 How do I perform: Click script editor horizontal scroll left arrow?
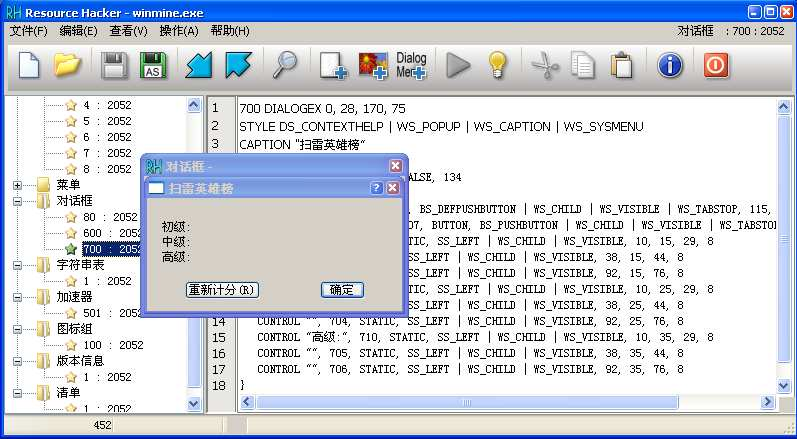(247, 402)
